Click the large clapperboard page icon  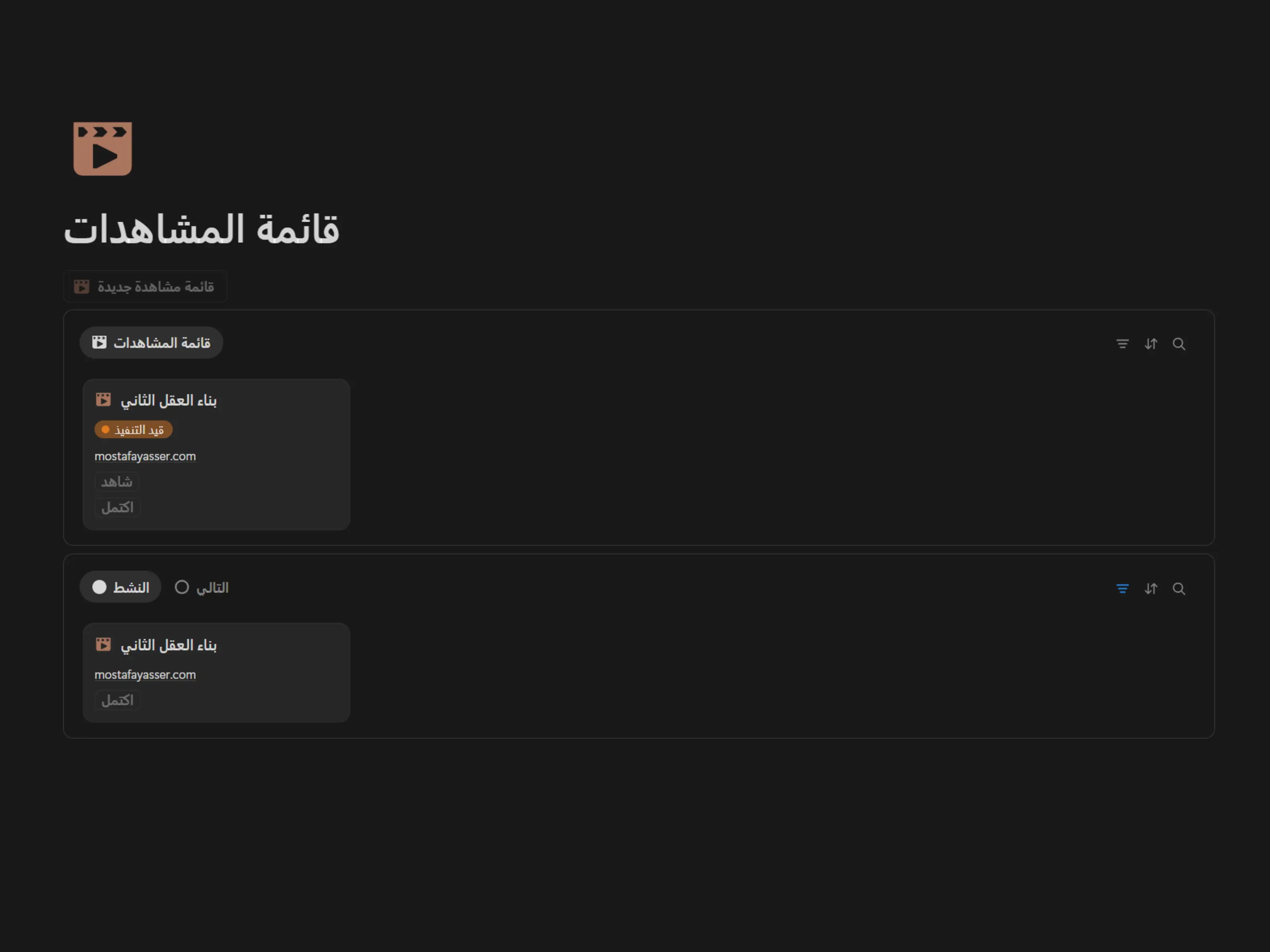click(102, 148)
